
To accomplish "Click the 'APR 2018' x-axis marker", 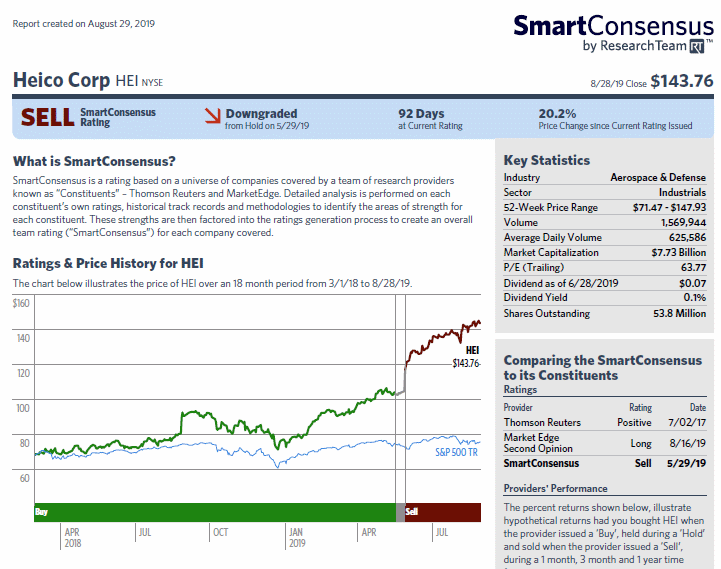I will (x=73, y=538).
